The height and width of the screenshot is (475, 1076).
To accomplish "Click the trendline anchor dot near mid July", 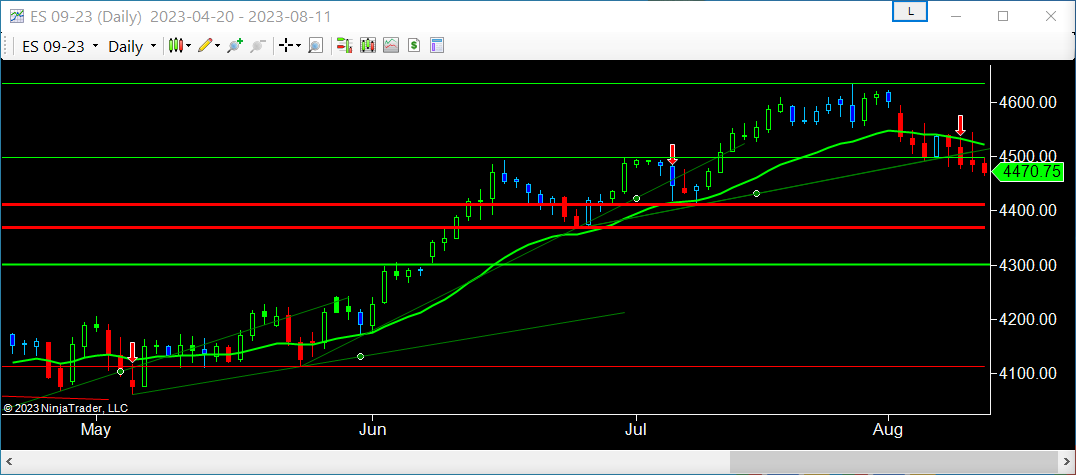I will (x=756, y=194).
